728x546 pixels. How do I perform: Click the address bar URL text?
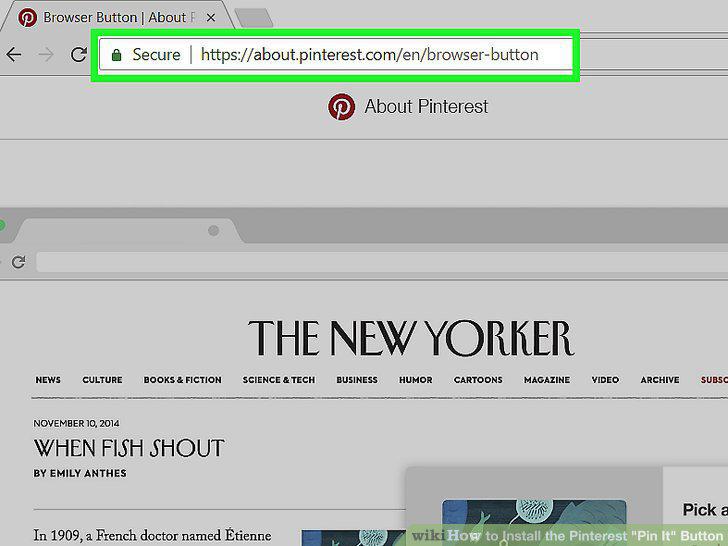coord(370,55)
